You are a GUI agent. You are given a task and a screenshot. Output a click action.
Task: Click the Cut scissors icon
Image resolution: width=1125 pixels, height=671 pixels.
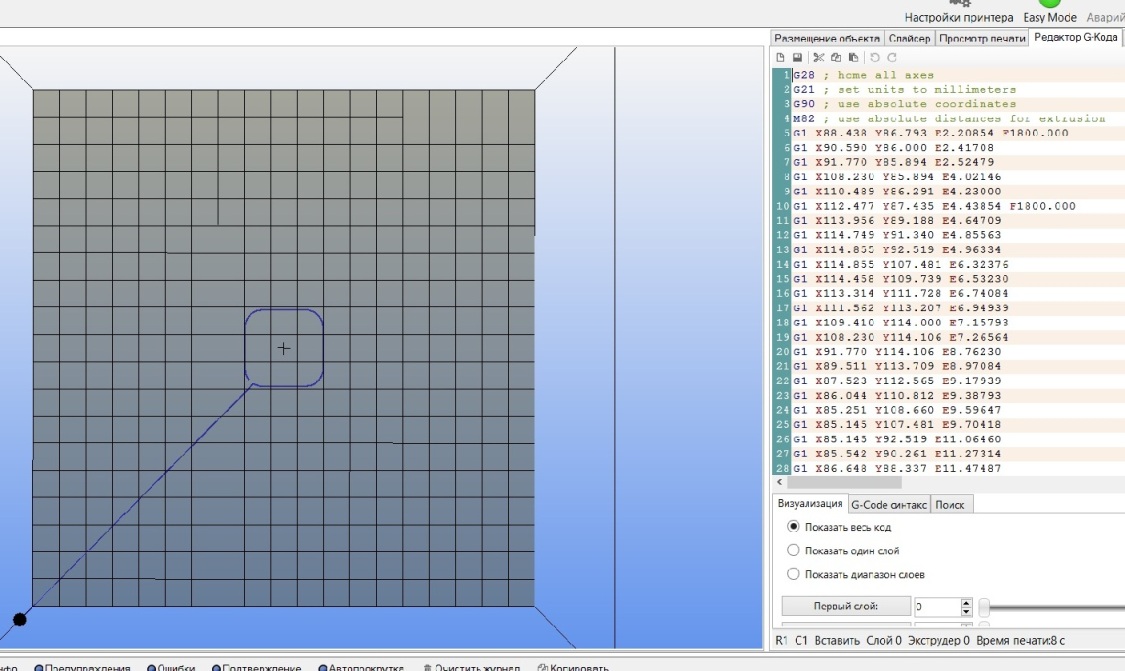[819, 58]
